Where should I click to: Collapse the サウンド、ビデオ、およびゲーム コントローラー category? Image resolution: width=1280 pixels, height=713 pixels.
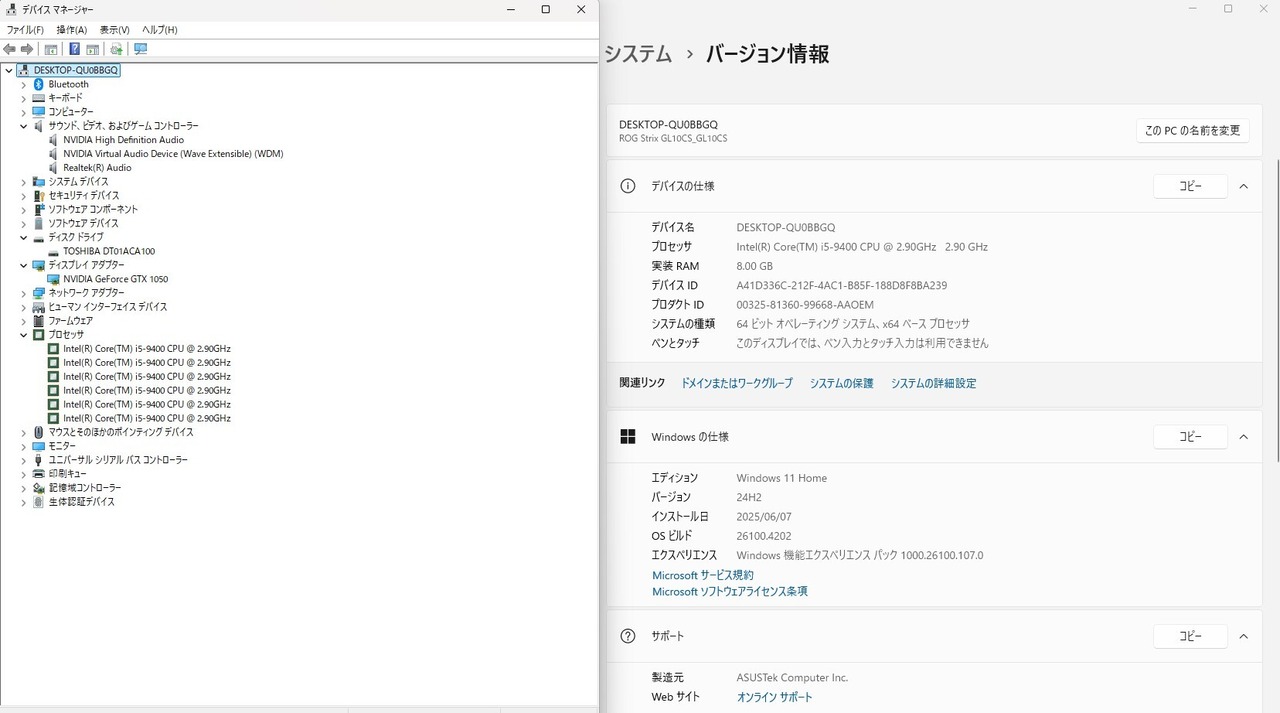[24, 126]
